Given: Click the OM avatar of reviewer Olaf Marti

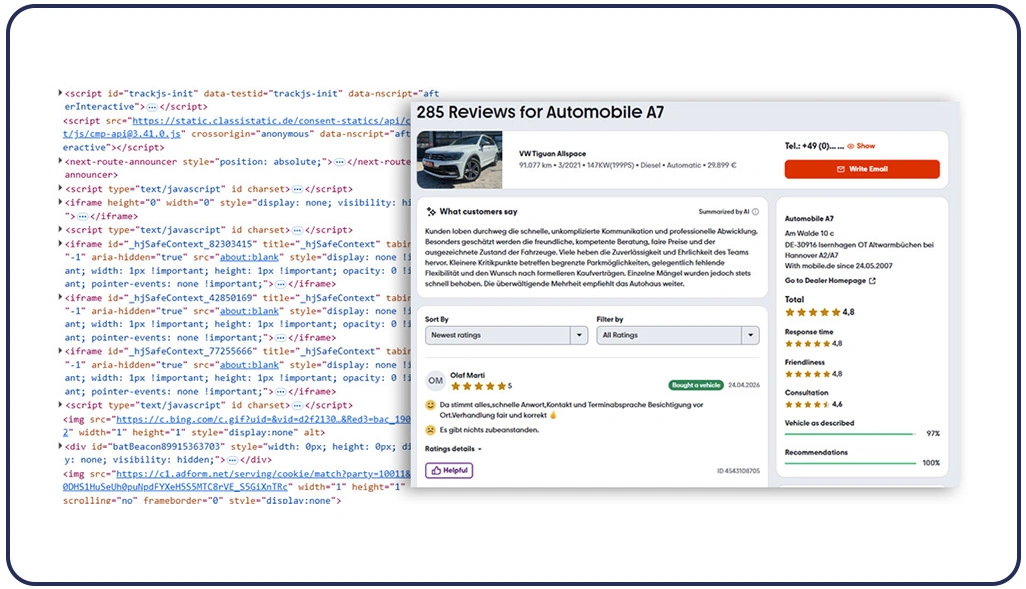Looking at the screenshot, I should click(435, 380).
